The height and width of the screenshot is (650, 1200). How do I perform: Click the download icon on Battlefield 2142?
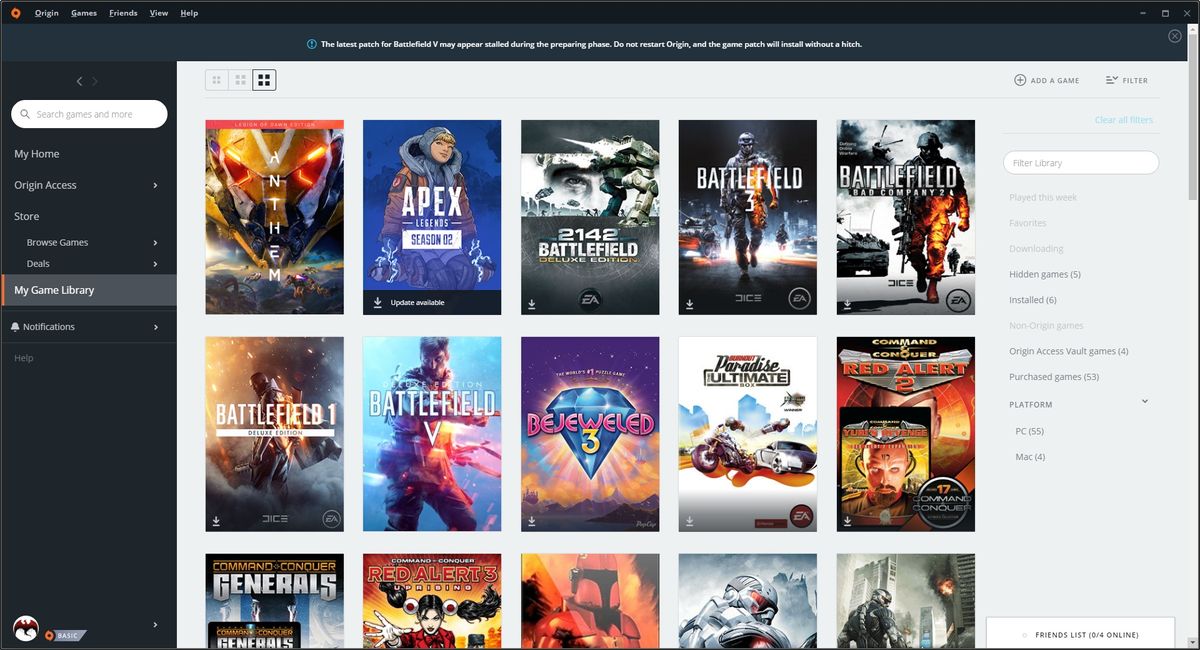coord(531,302)
